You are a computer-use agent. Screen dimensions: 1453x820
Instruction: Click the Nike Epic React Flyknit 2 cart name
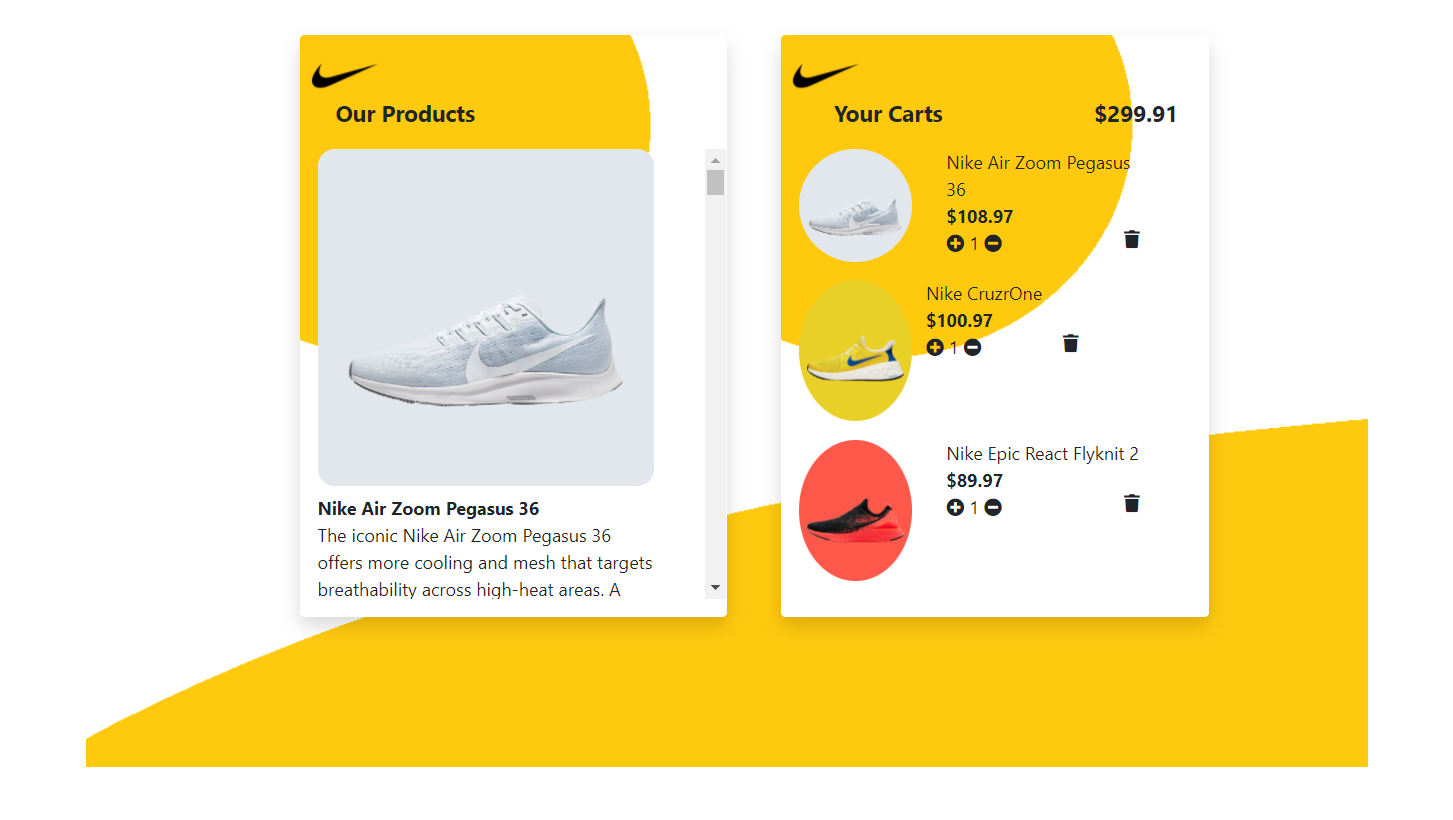pos(1043,454)
